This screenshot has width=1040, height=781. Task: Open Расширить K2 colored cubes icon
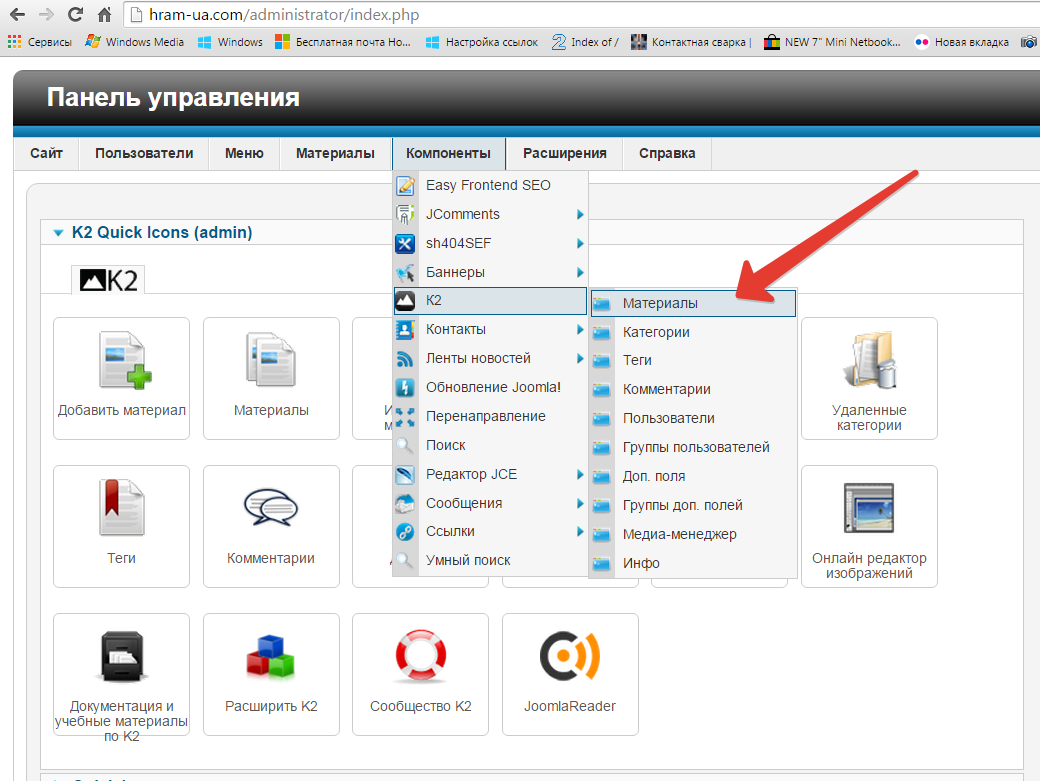(x=271, y=674)
